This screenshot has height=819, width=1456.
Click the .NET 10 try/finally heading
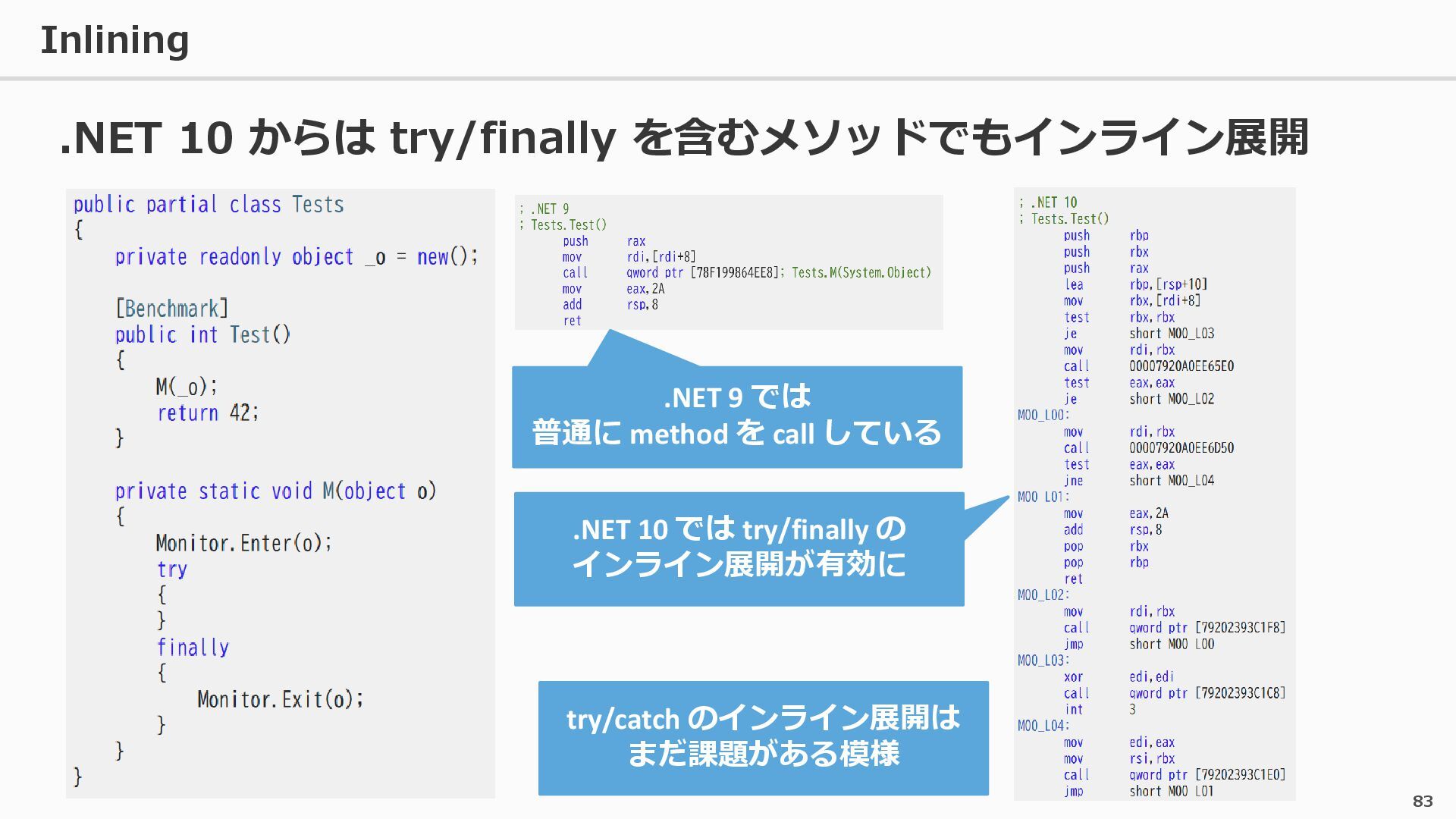(x=684, y=138)
